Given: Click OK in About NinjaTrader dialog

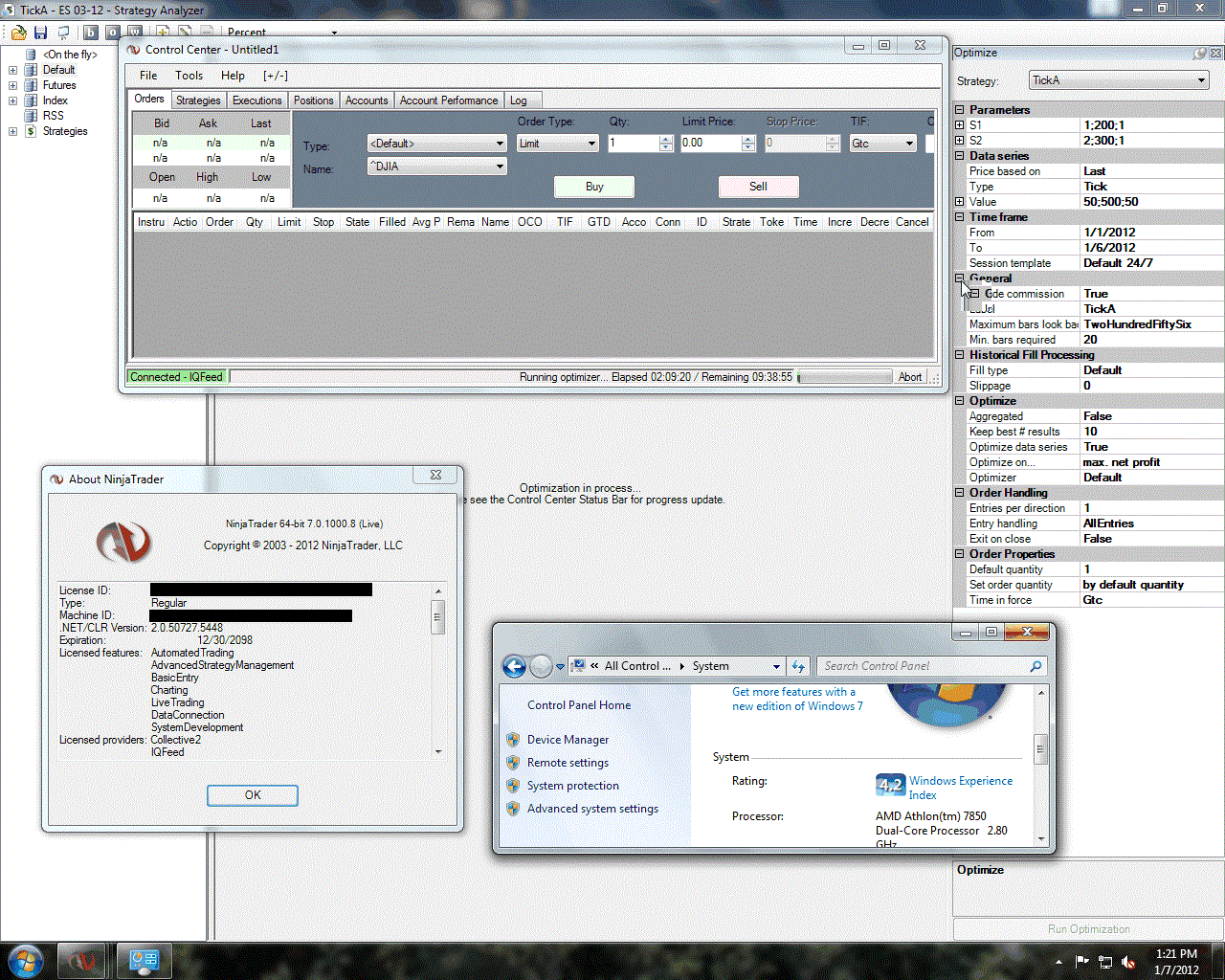Looking at the screenshot, I should point(253,795).
